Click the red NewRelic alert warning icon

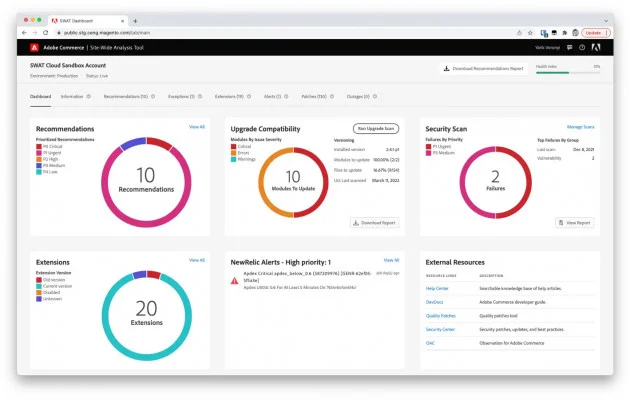234,281
